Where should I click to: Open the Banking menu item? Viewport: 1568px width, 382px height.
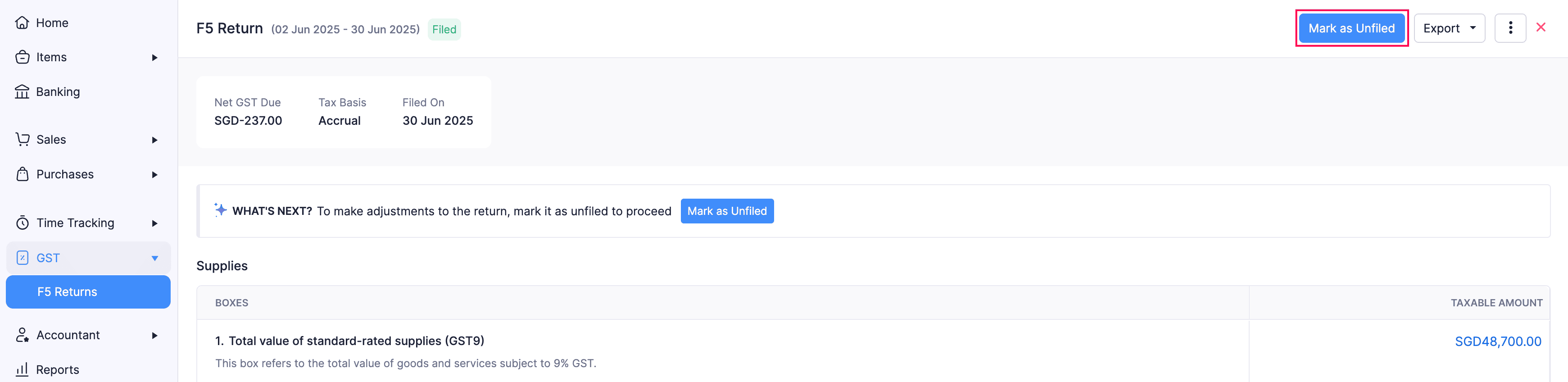(58, 92)
